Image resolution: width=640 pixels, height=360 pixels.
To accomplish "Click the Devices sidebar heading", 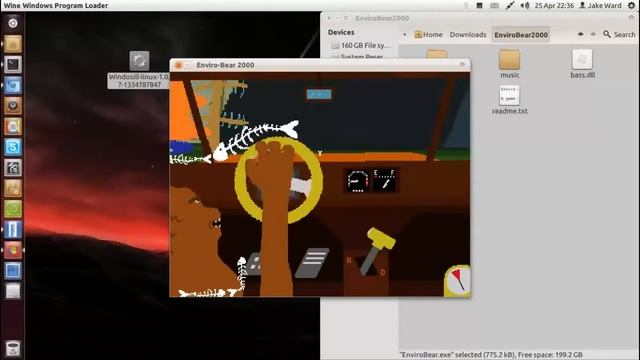I will 341,32.
